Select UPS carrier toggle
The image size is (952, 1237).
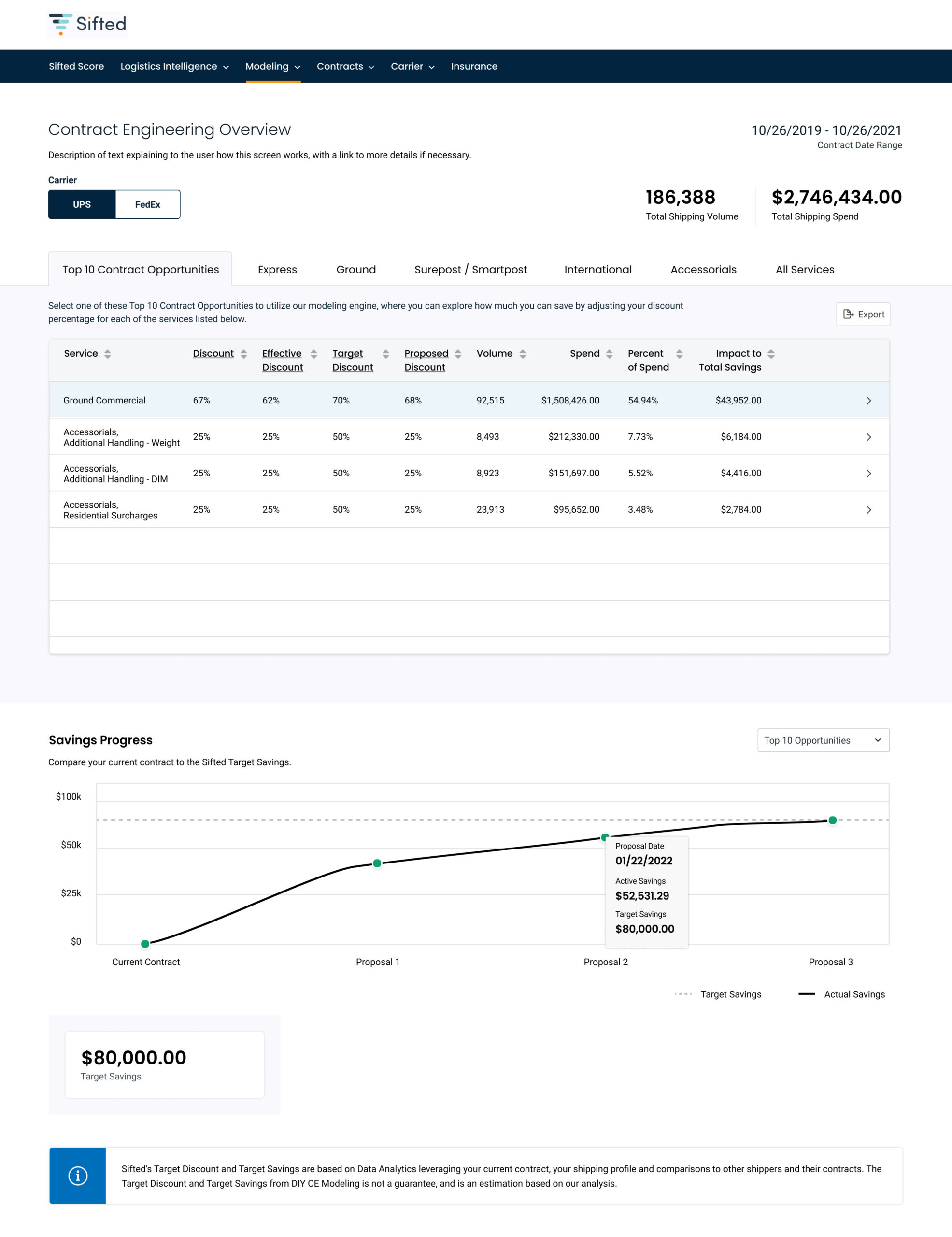[x=82, y=204]
